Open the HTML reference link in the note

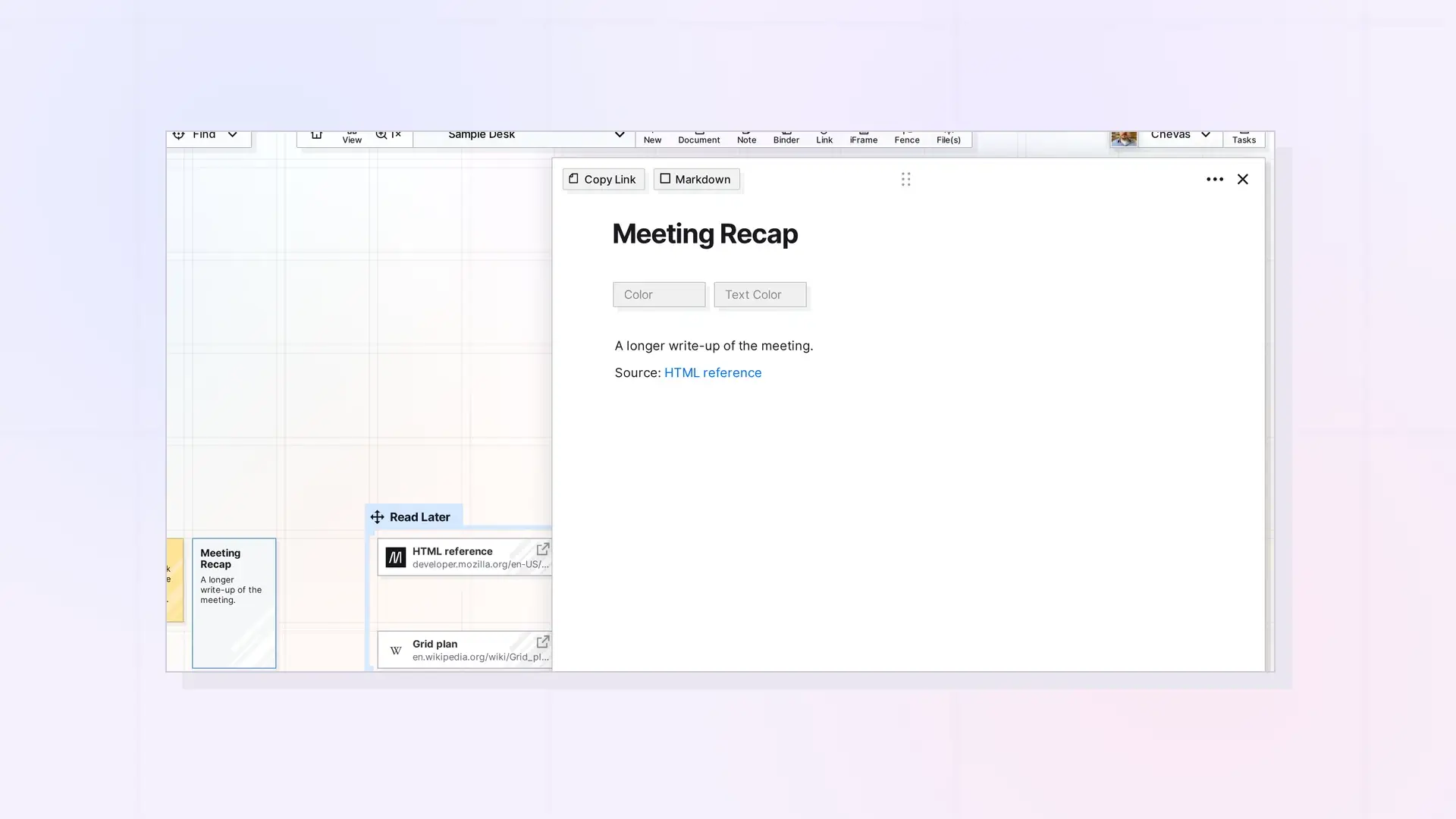pos(712,372)
